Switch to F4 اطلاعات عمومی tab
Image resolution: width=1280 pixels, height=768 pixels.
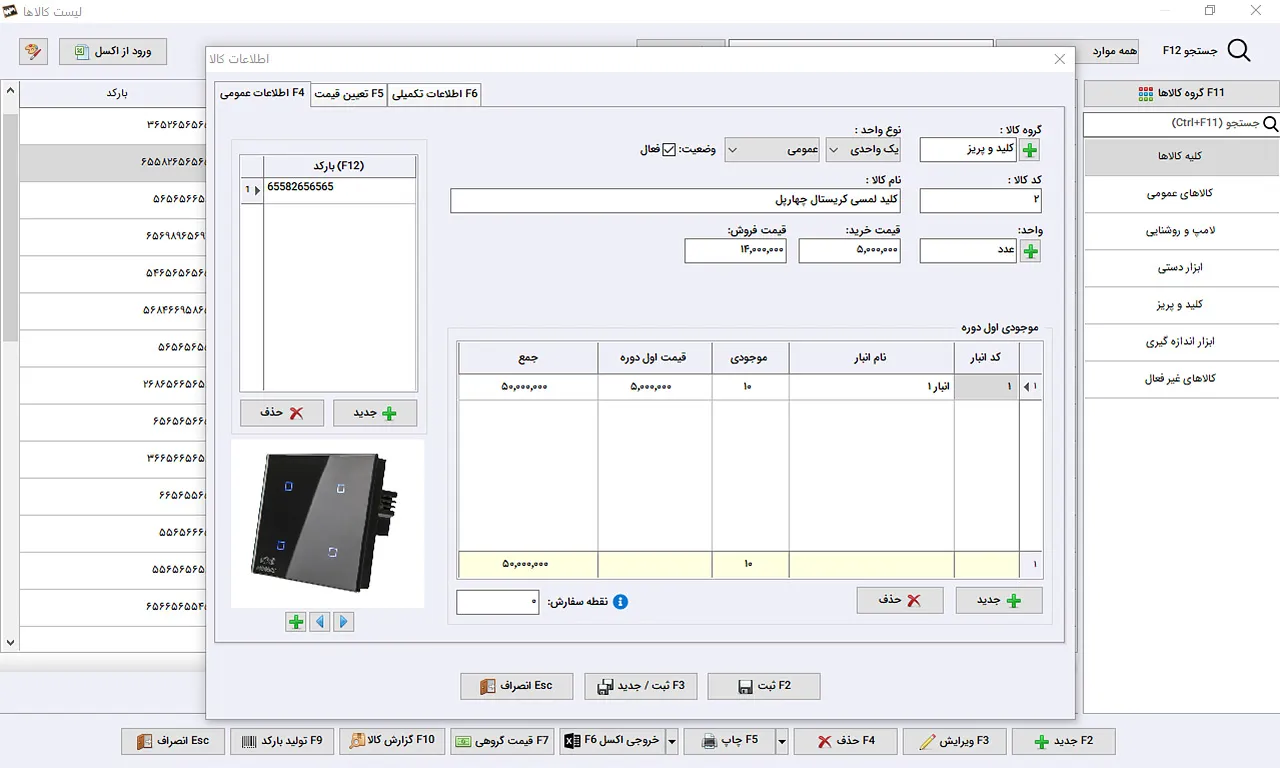pos(262,93)
